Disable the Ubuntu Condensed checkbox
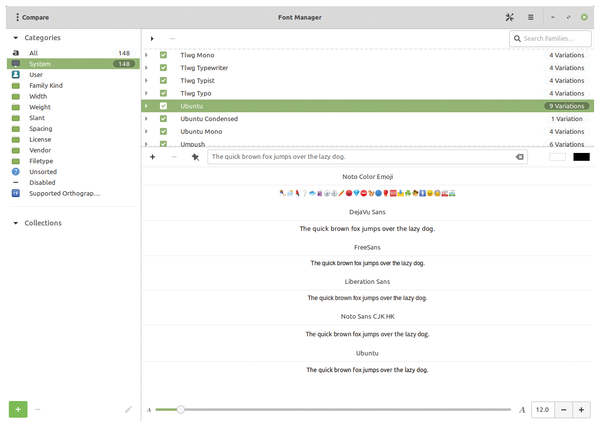 click(x=164, y=119)
